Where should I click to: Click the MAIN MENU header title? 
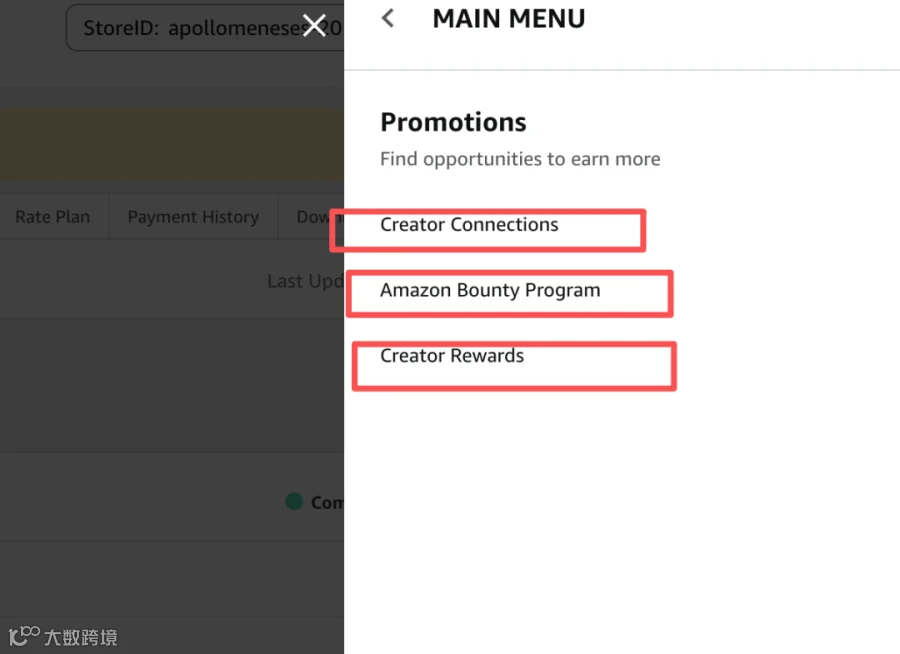click(509, 19)
